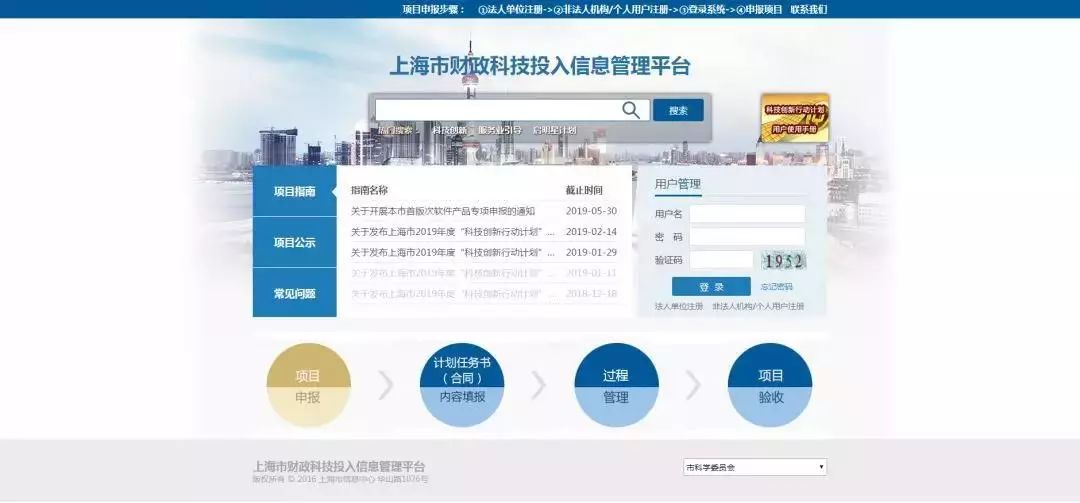Click the magnifying glass search icon
Viewport: 1080px width, 503px height.
pos(631,110)
